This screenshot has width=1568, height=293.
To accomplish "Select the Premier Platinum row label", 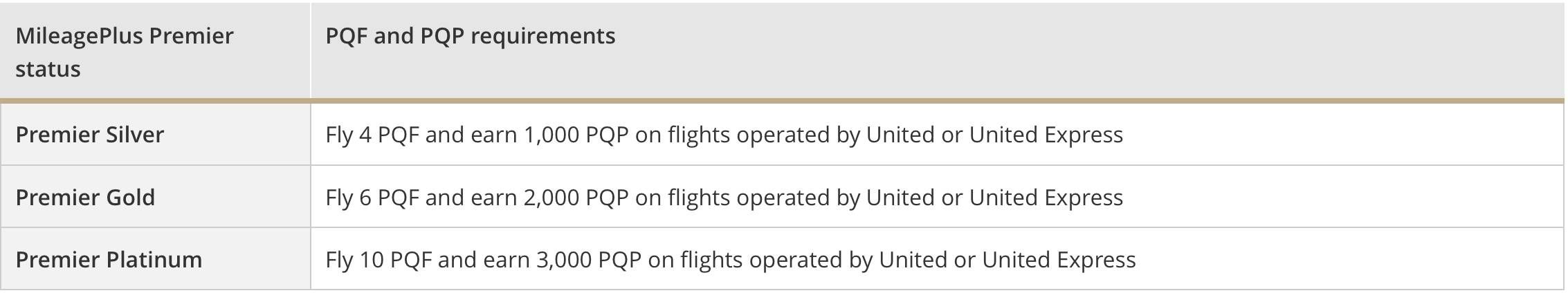I will (x=109, y=260).
